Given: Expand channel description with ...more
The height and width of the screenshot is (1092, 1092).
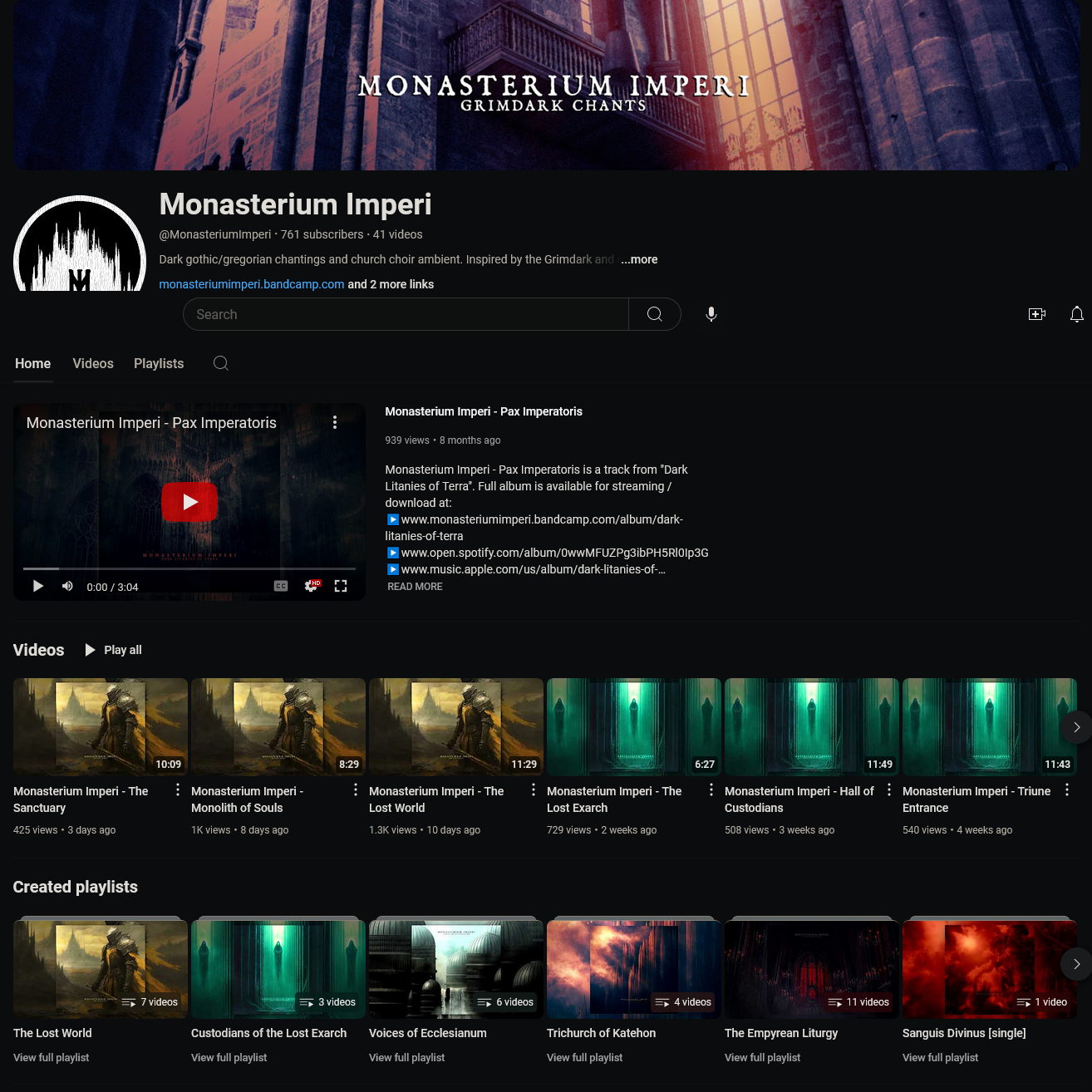Looking at the screenshot, I should pyautogui.click(x=639, y=259).
